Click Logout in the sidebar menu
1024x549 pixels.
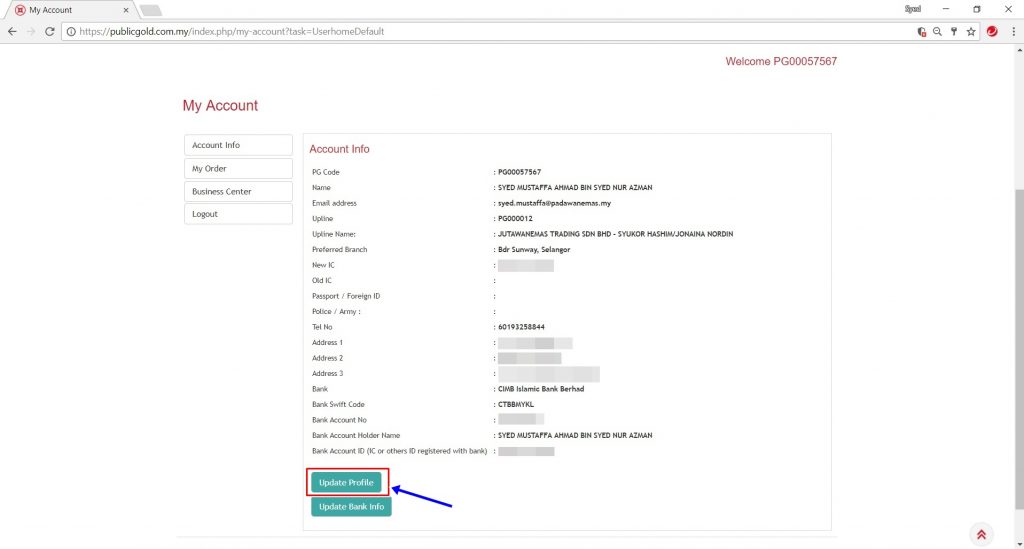pyautogui.click(x=238, y=214)
